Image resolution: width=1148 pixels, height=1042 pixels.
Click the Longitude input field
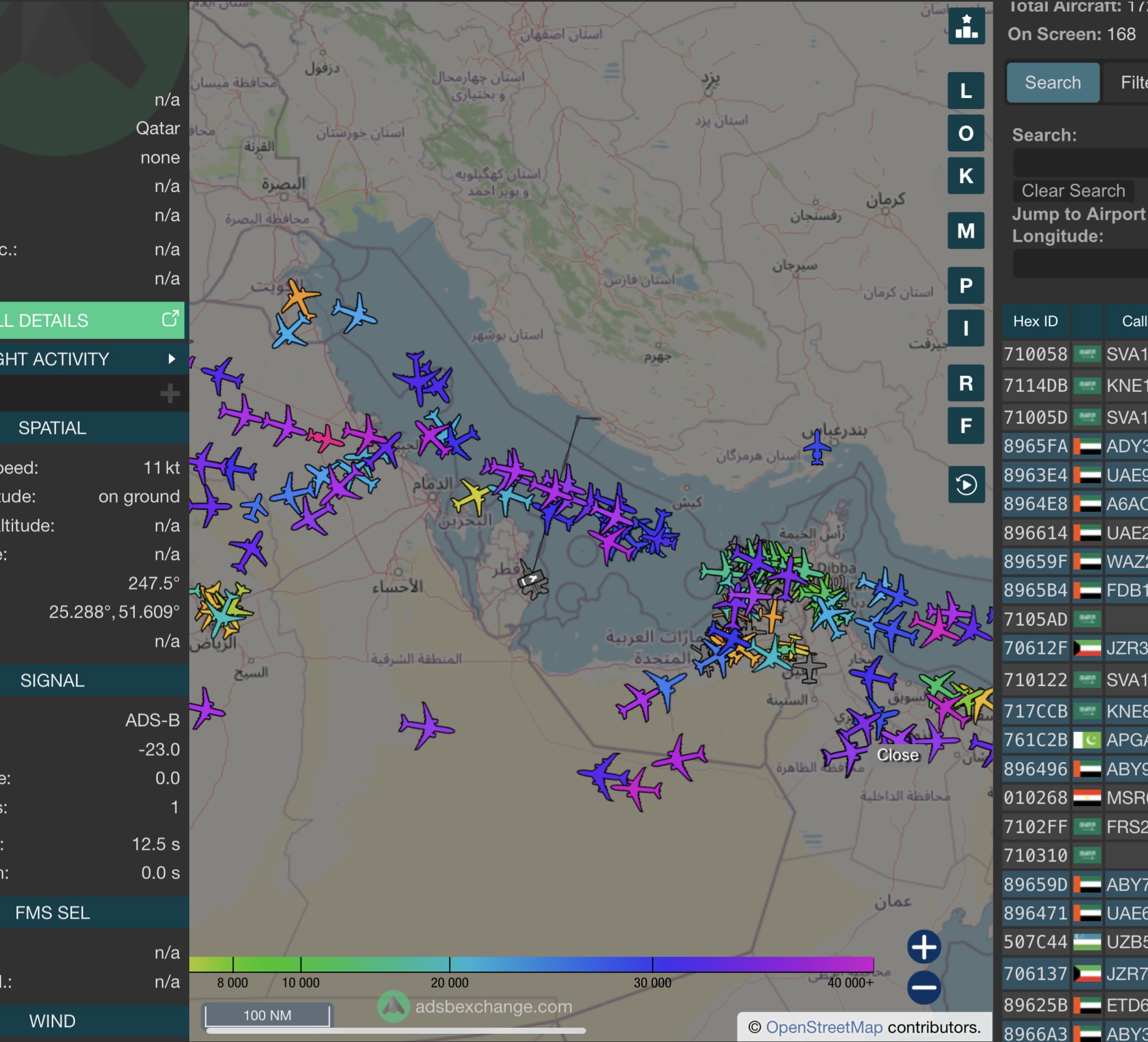pos(1080,264)
